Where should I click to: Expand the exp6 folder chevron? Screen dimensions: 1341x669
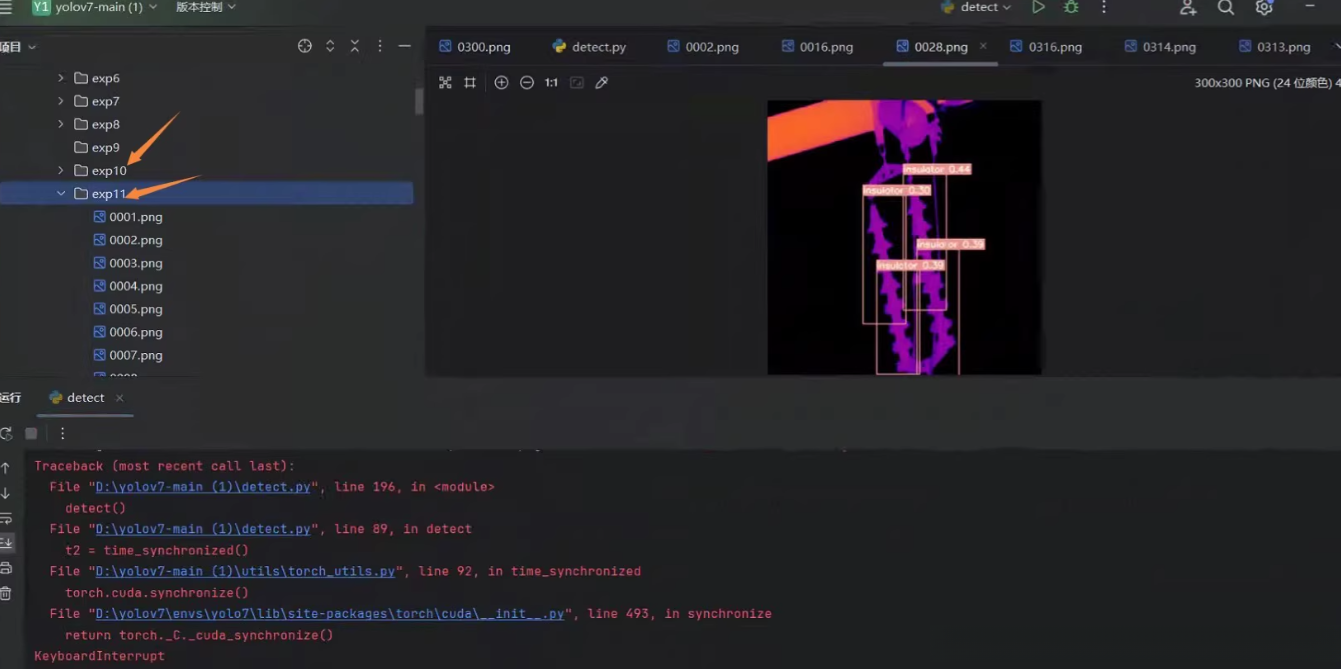pyautogui.click(x=61, y=78)
